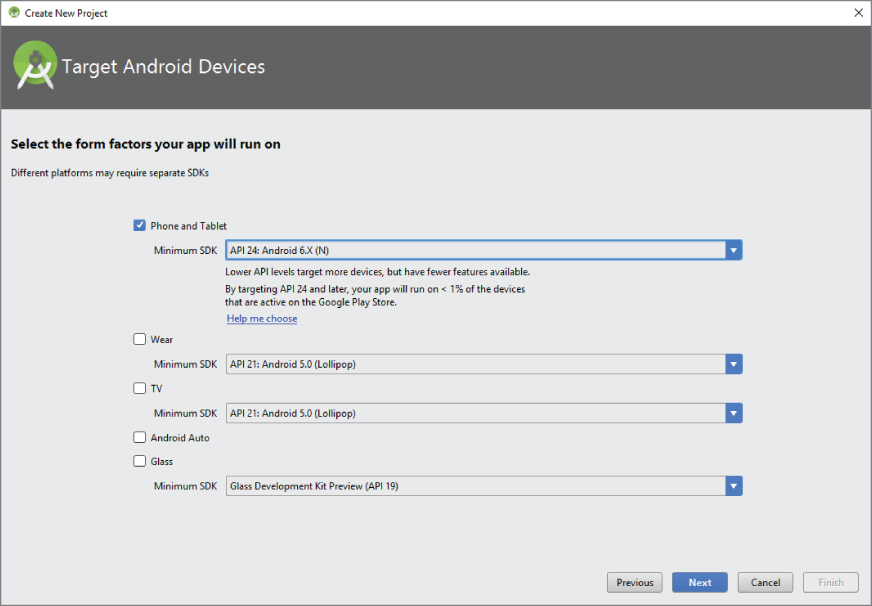Image resolution: width=872 pixels, height=606 pixels.
Task: Open the Glass Minimum SDK dropdown arrow
Action: coord(734,486)
